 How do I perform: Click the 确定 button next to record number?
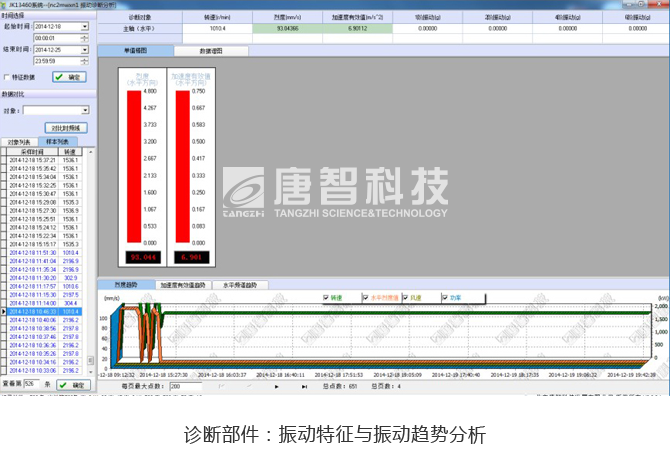pos(73,385)
